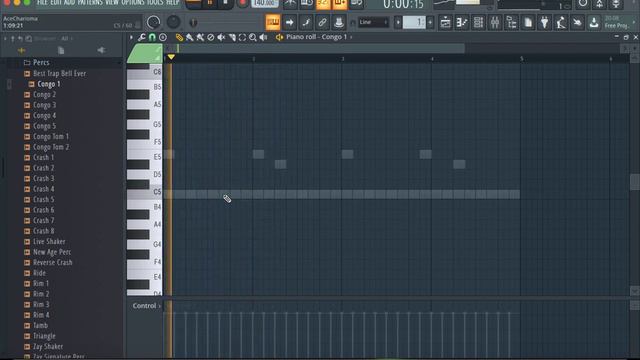Click the toolbar link chain icon

pyautogui.click(x=322, y=22)
